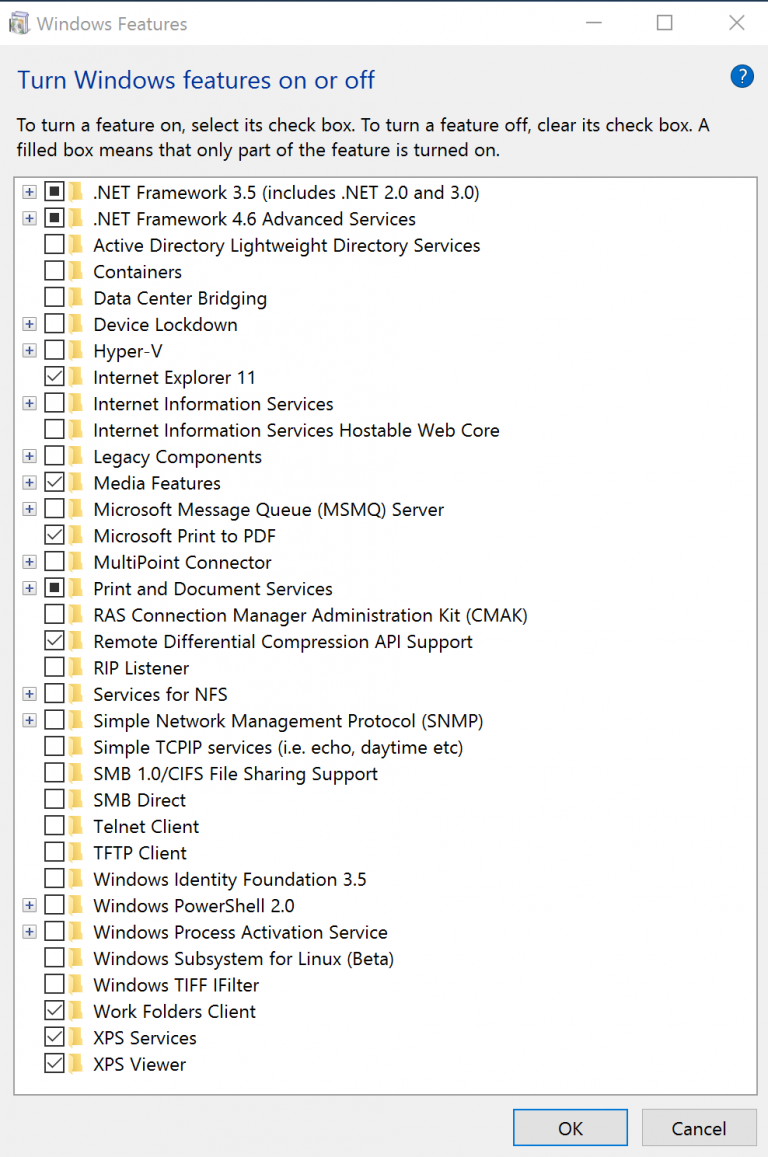Screen dimensions: 768x1157
Task: Click the folder icon beside Telnet Client
Action: click(x=75, y=826)
